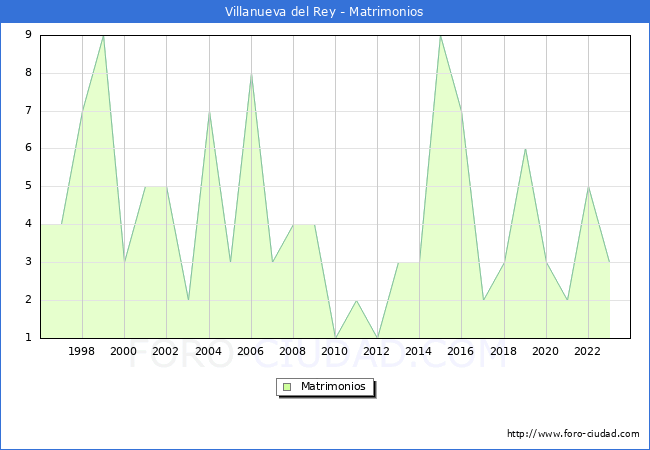Click the y-axis value 4
The width and height of the screenshot is (650, 450).
[28, 224]
